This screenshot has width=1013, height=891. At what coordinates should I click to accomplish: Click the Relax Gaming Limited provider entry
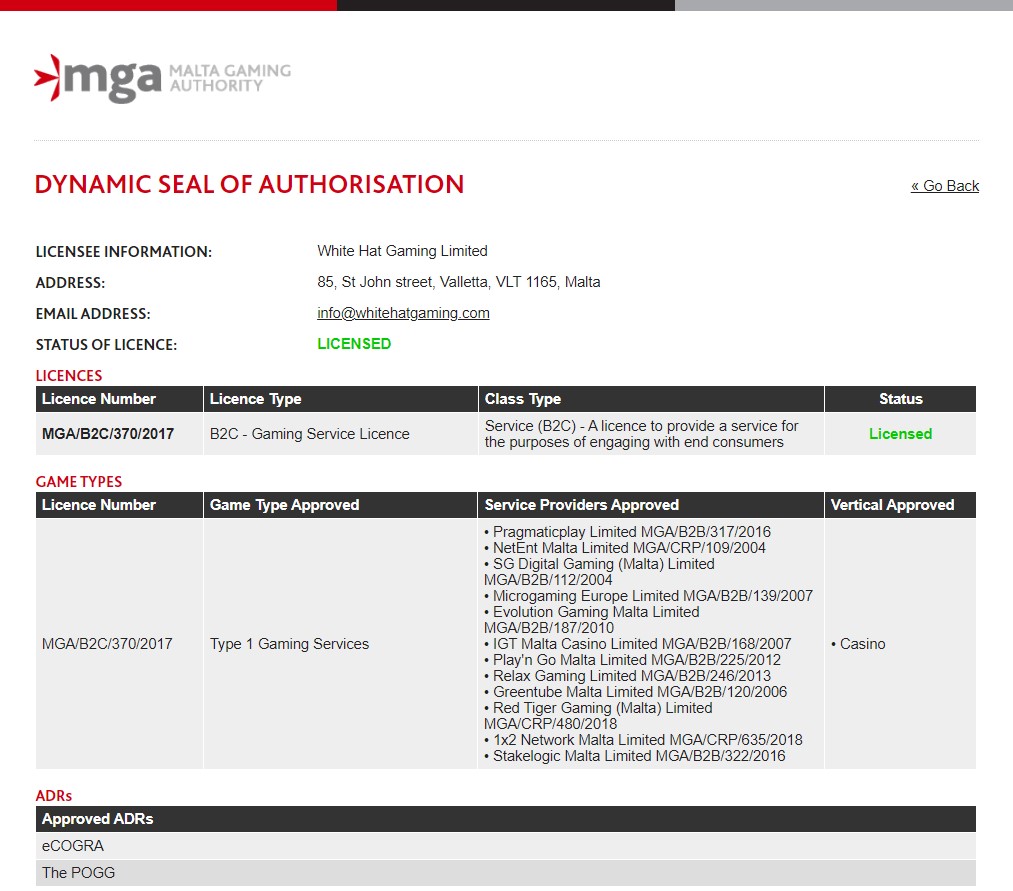[627, 676]
